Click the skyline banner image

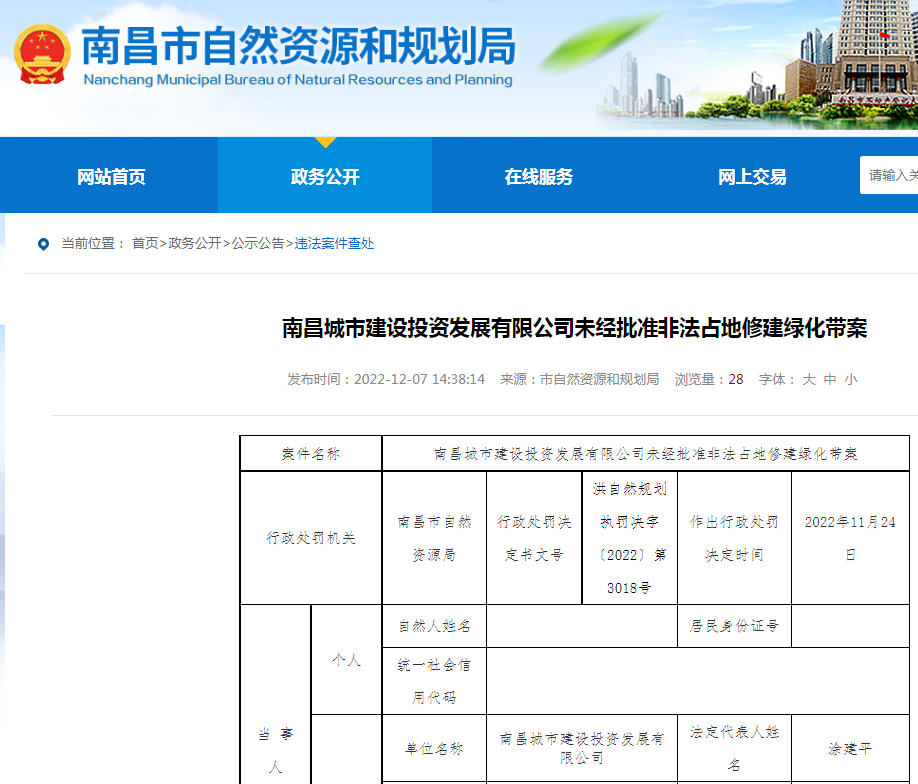757,64
